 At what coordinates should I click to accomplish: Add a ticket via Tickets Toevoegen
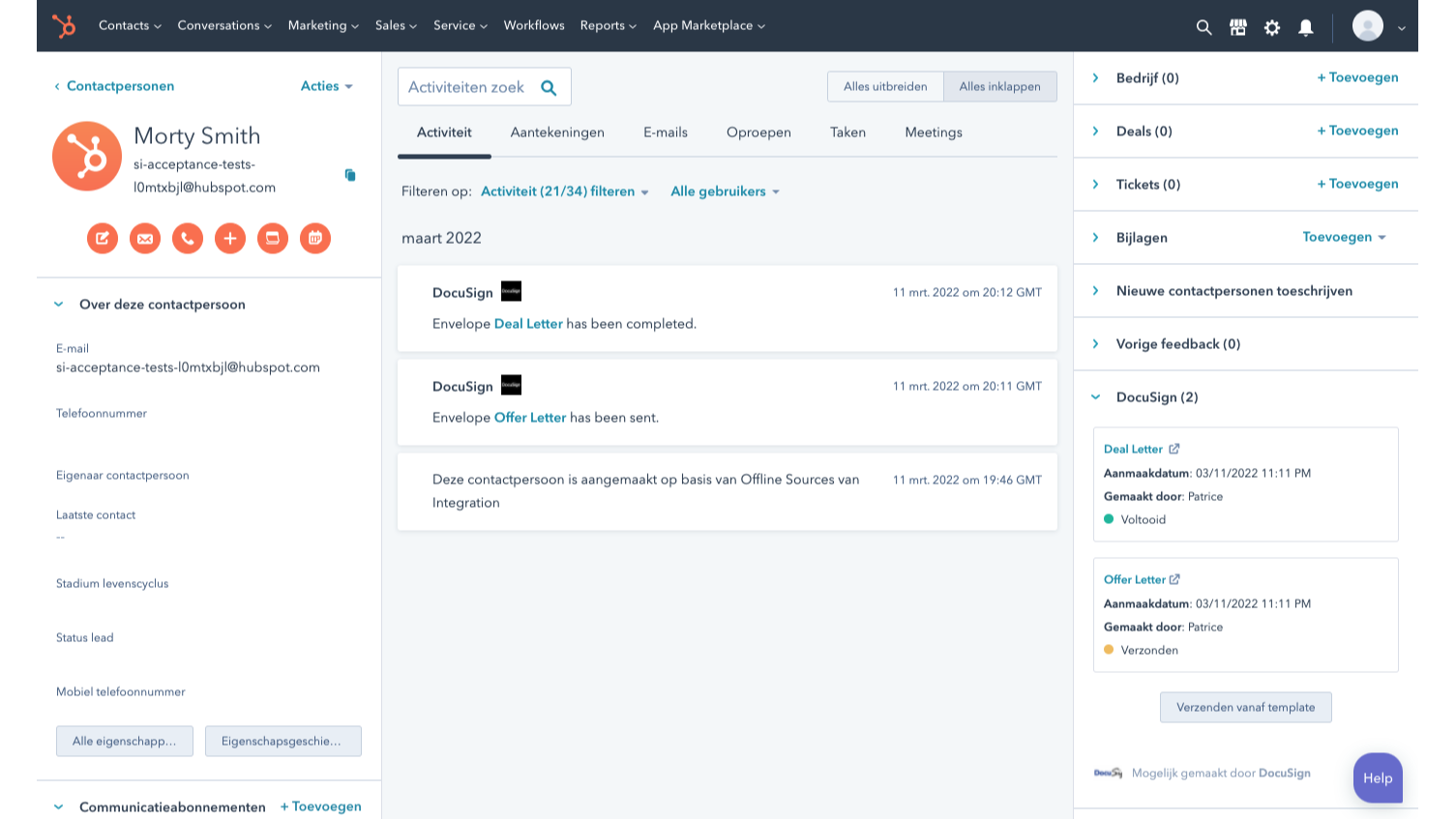[x=1357, y=184]
